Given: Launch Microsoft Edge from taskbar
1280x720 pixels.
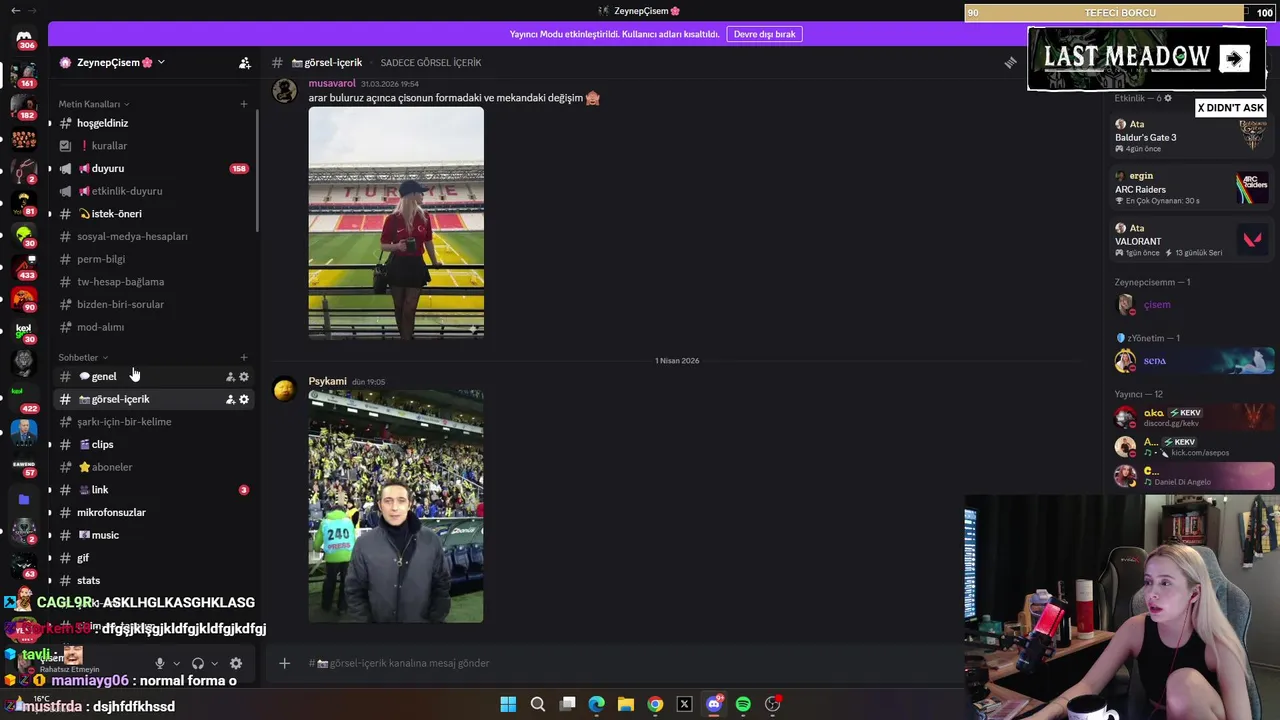Looking at the screenshot, I should [597, 704].
